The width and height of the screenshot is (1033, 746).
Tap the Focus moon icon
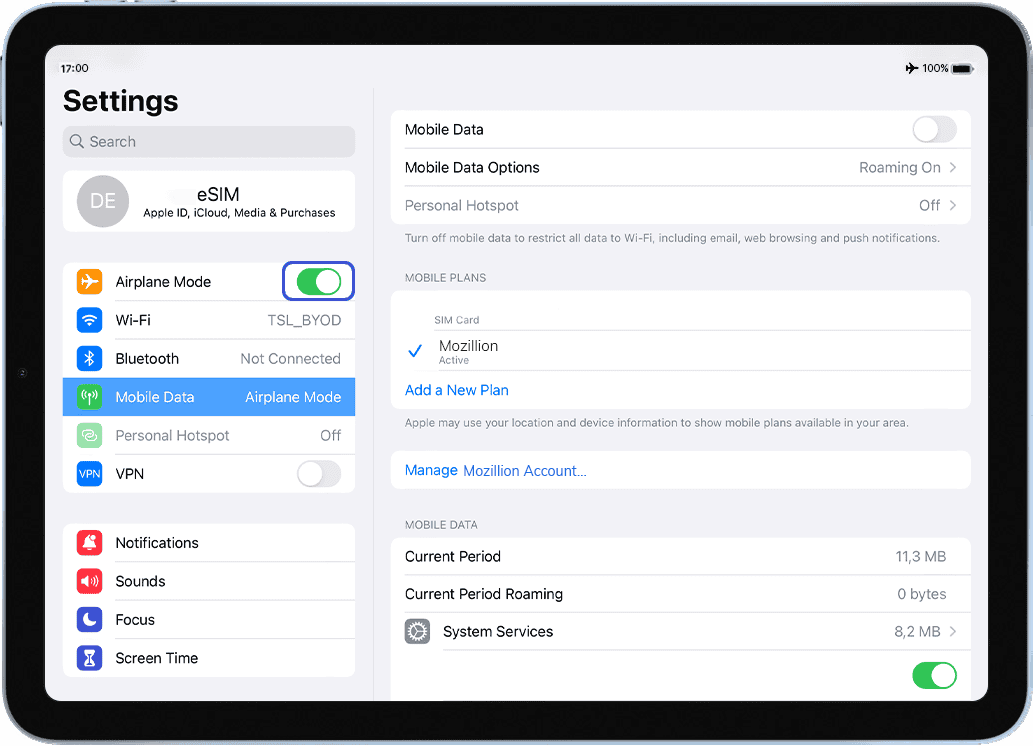[x=90, y=620]
